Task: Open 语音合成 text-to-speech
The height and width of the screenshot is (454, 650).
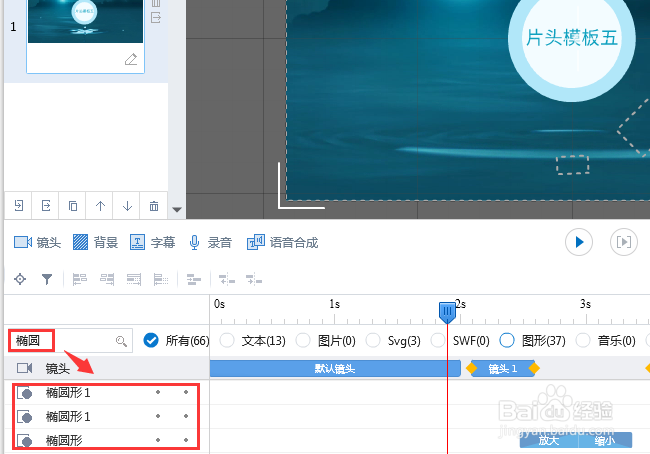Action: [282, 242]
